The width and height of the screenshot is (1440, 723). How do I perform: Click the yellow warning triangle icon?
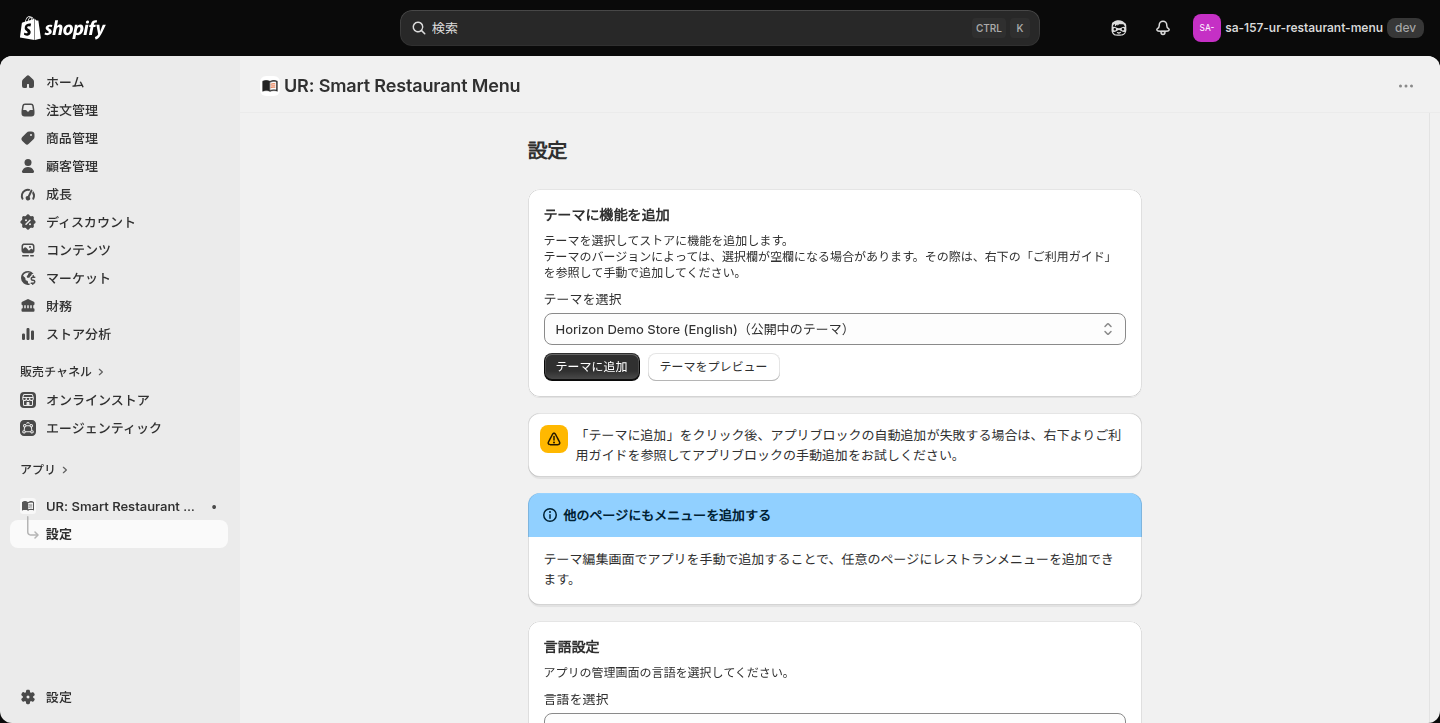tap(554, 439)
